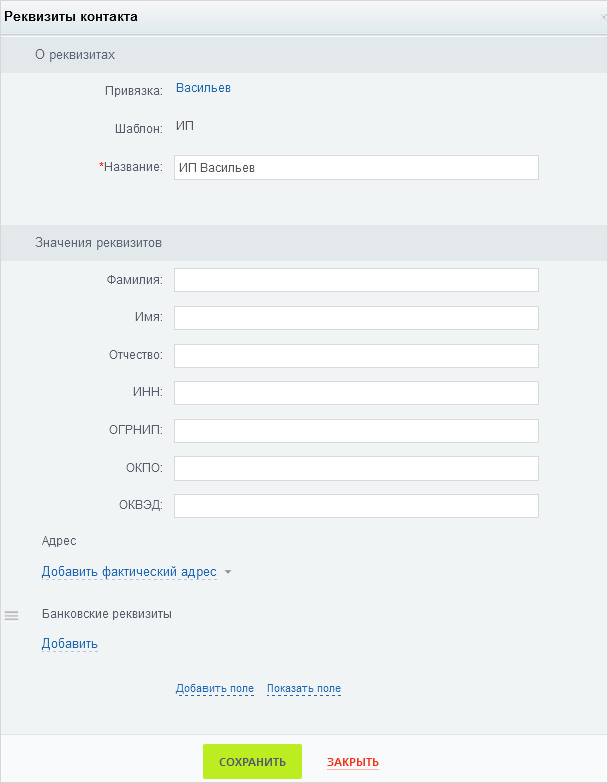
Task: Save the details with СОХРАНИТЬ button
Action: click(x=252, y=762)
